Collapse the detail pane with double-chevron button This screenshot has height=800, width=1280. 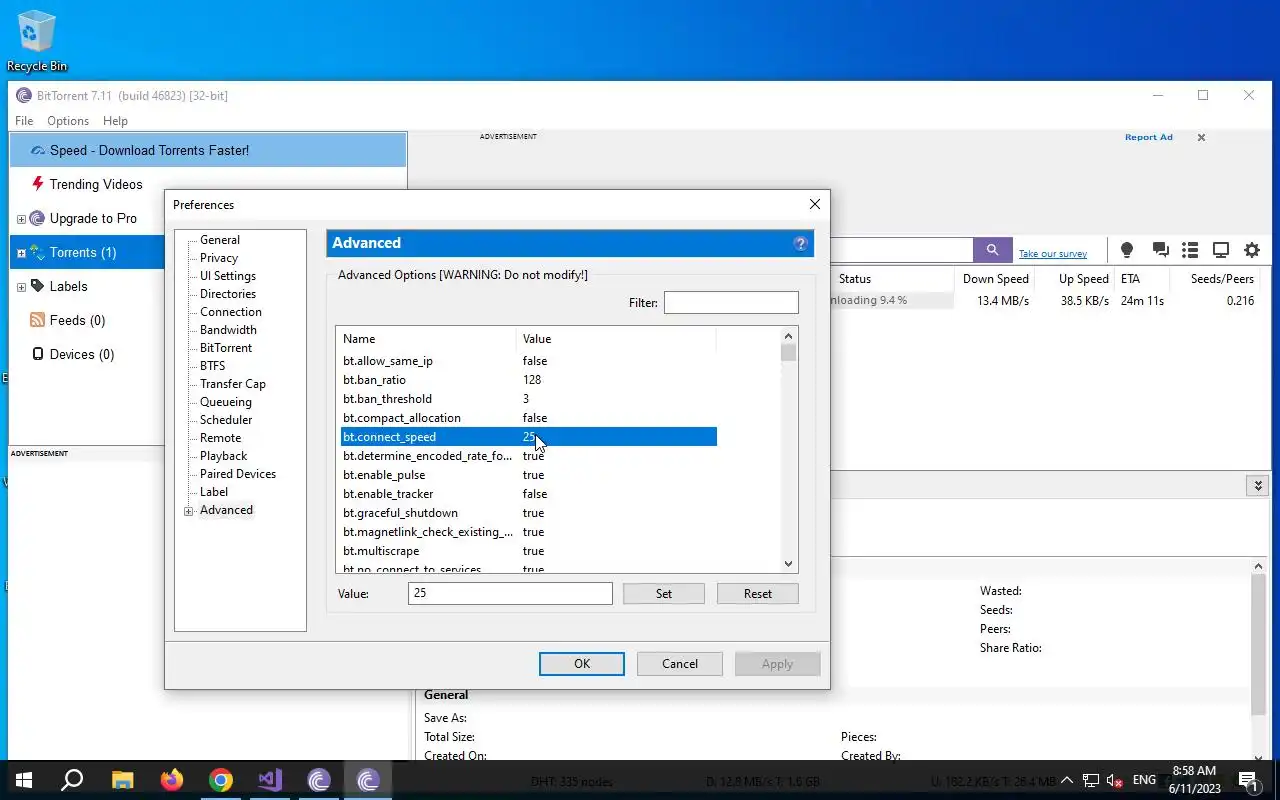(1258, 485)
